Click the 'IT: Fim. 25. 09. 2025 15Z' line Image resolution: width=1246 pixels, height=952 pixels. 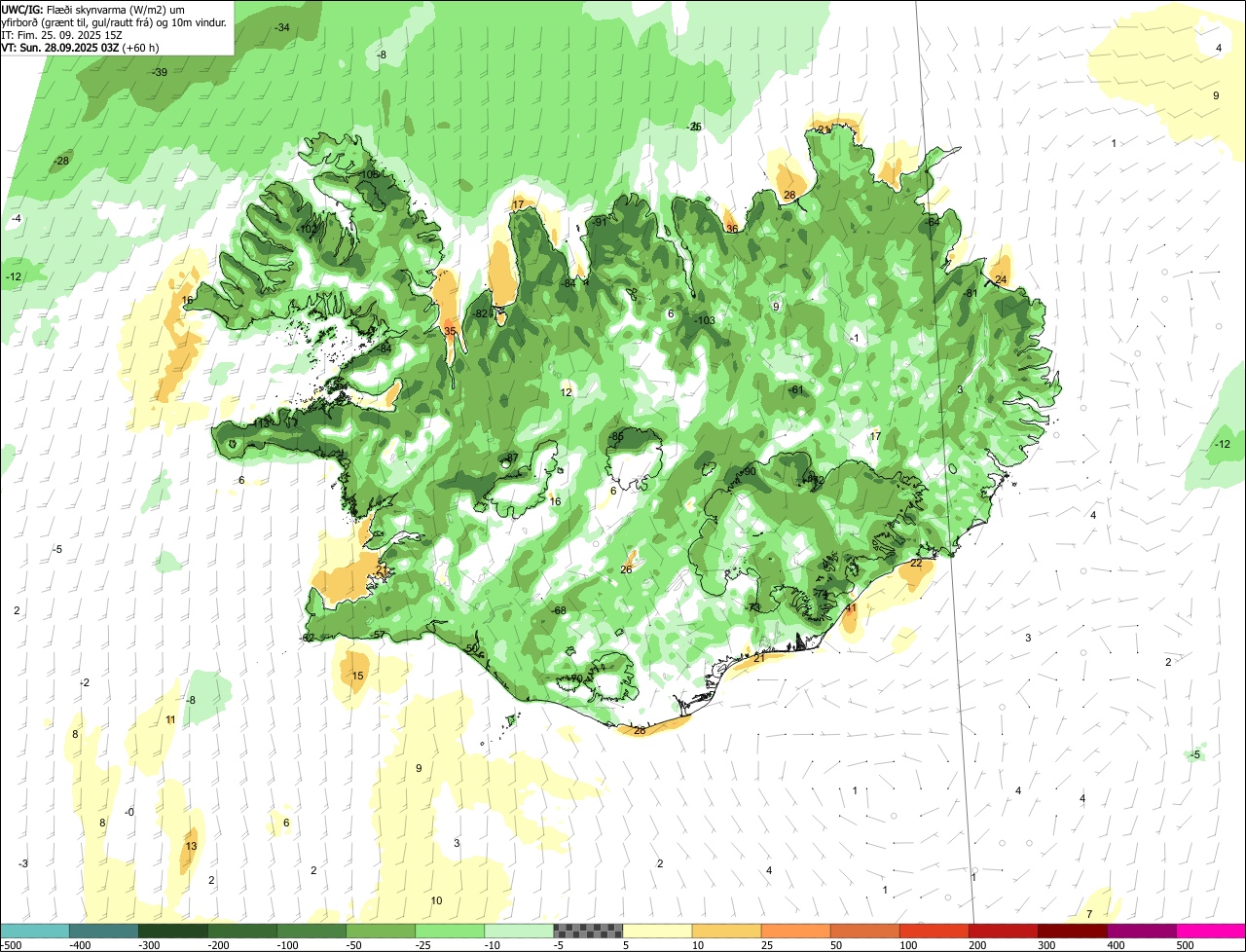[x=61, y=34]
